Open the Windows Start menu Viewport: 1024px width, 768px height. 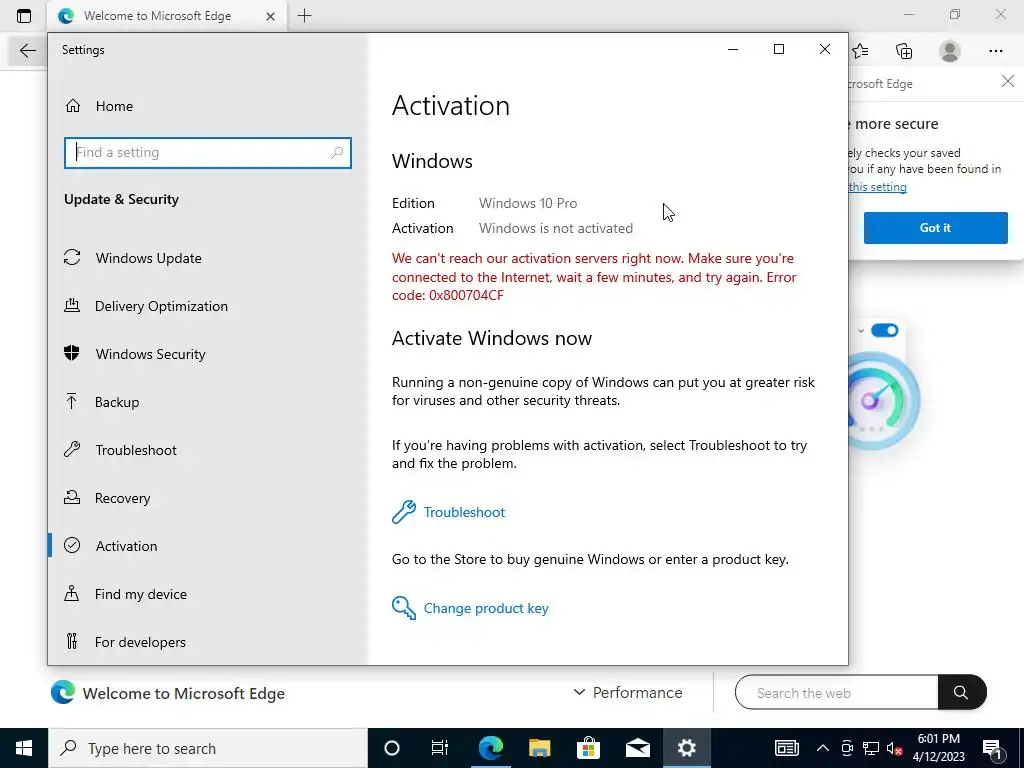click(x=24, y=748)
